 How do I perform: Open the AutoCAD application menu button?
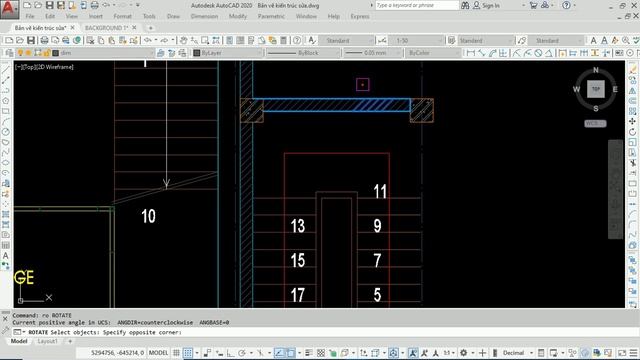coord(9,9)
